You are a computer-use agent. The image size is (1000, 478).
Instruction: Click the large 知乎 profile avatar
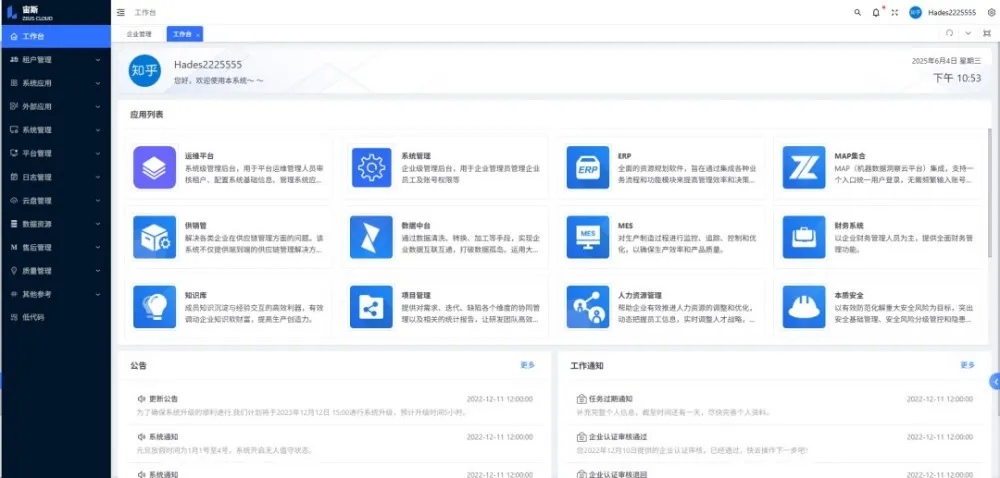145,70
